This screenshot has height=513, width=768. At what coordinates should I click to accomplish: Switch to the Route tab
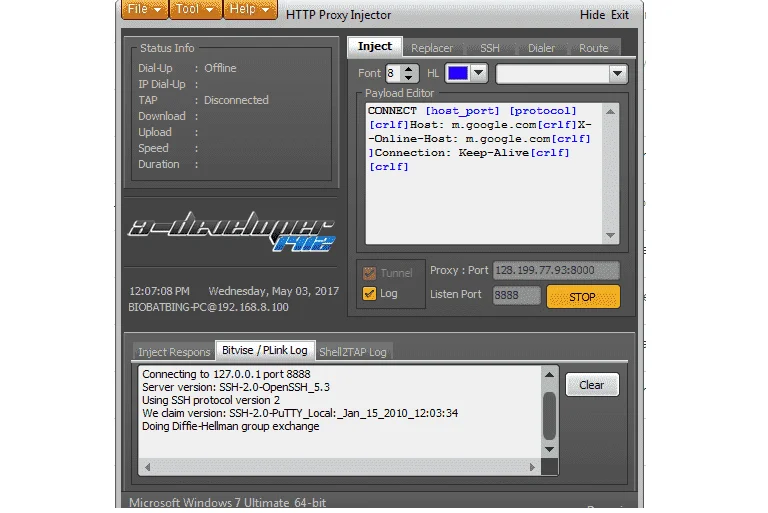pos(594,48)
